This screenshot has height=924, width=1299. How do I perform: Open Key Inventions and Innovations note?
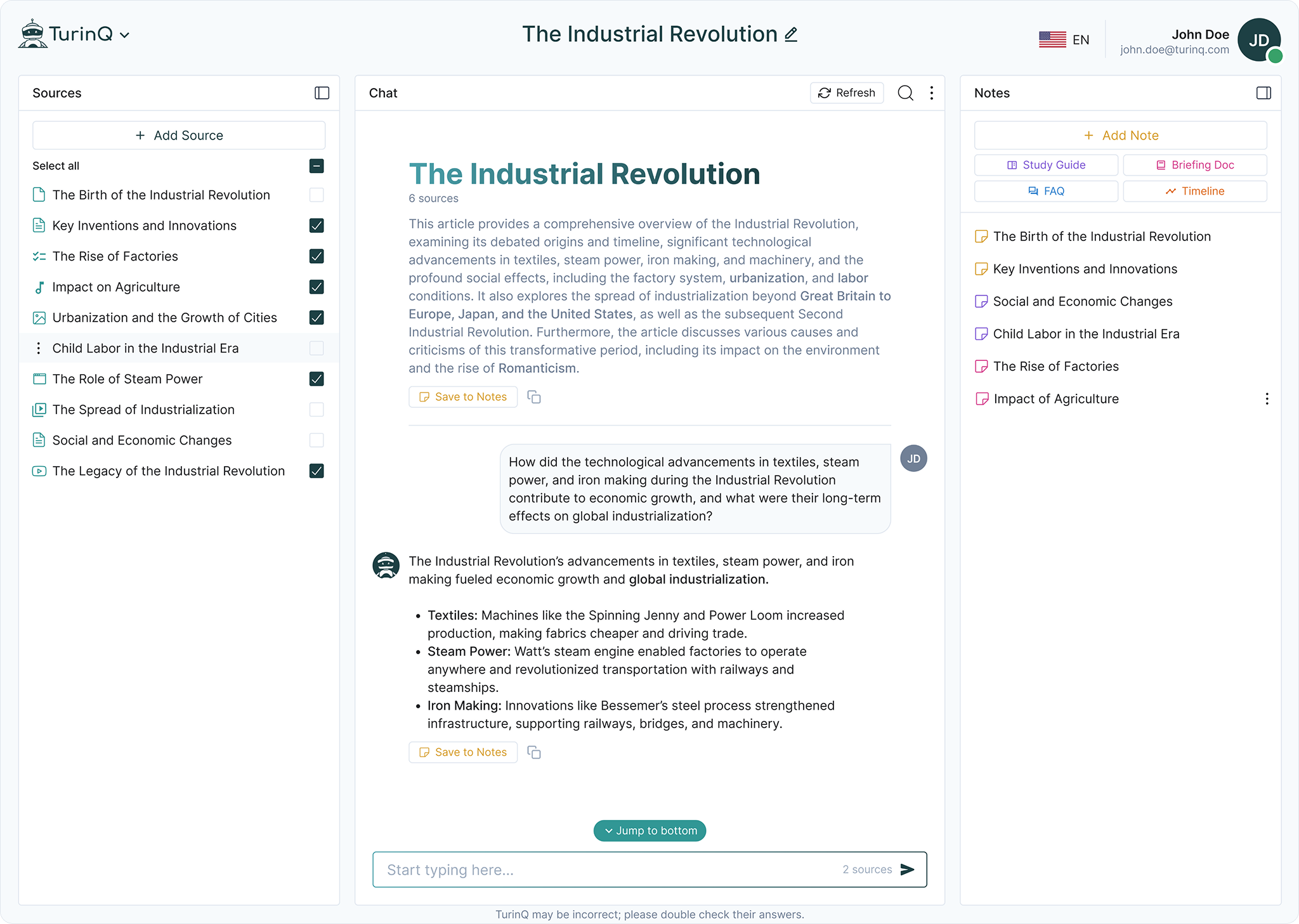click(1085, 269)
